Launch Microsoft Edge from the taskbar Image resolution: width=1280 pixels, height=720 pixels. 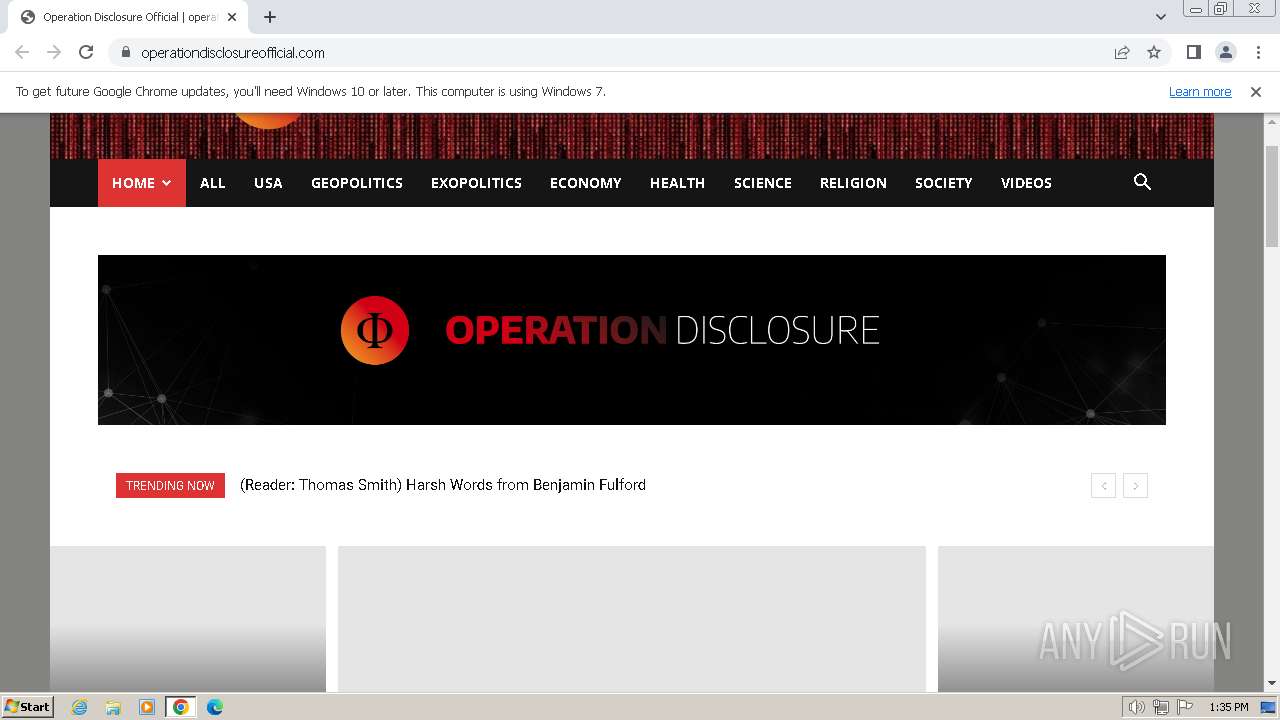[215, 707]
